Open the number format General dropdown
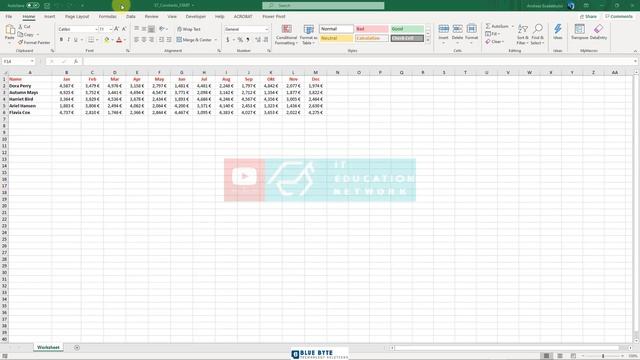Image resolution: width=640 pixels, height=360 pixels. point(267,29)
